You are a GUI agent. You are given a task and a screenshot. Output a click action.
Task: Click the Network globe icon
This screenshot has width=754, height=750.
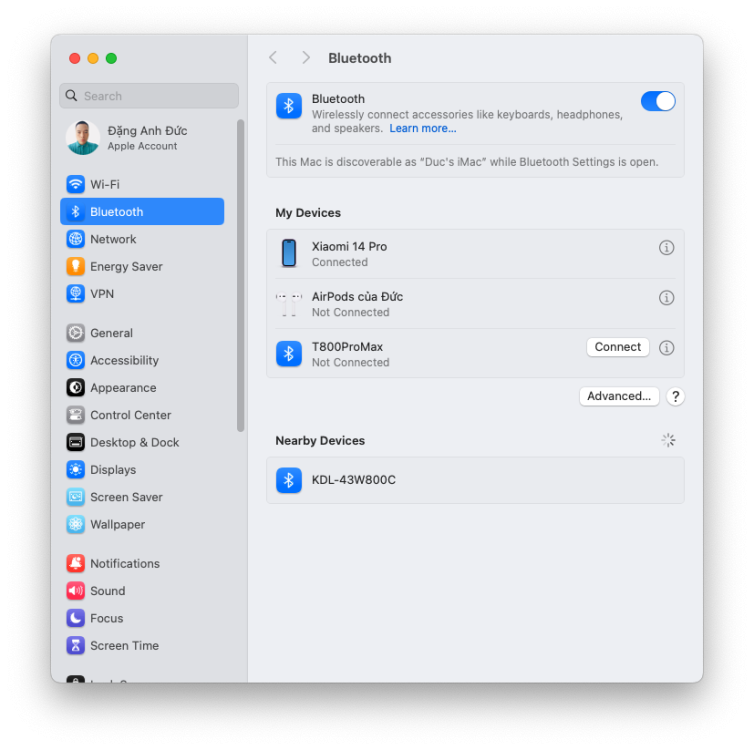point(75,239)
